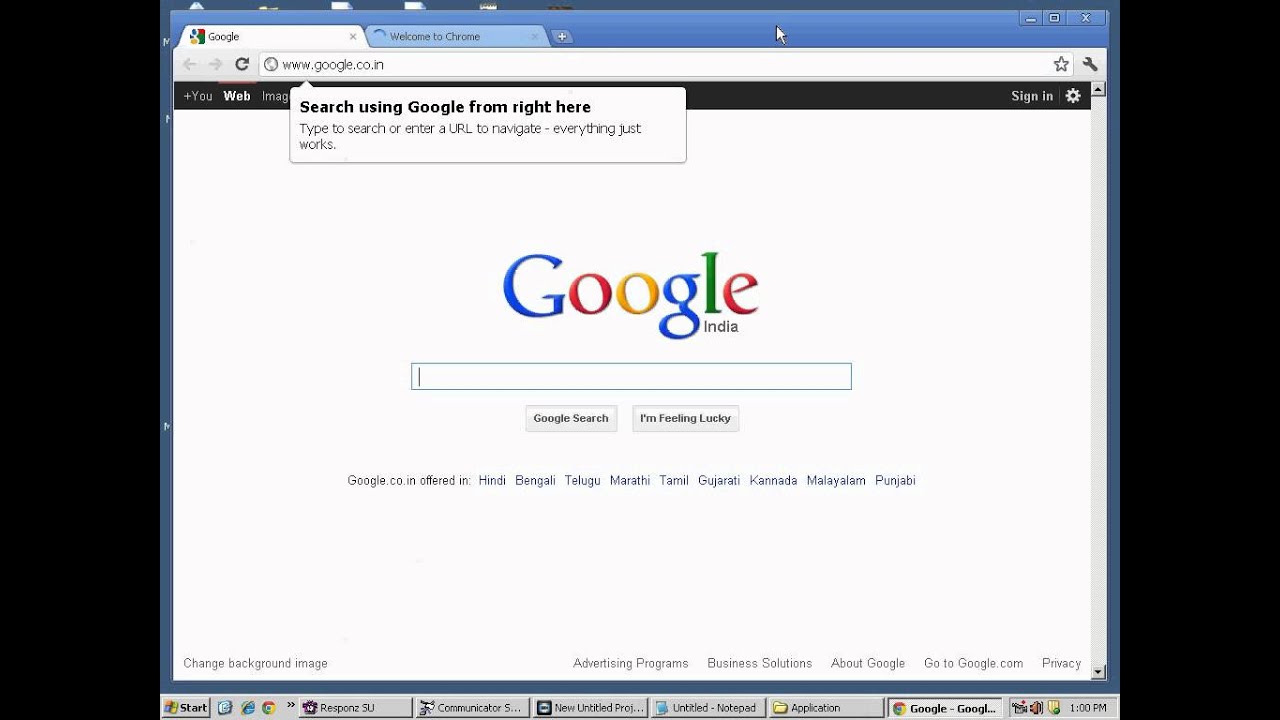Click the scrollbar down arrow
Viewport: 1280px width, 720px height.
(x=1099, y=672)
